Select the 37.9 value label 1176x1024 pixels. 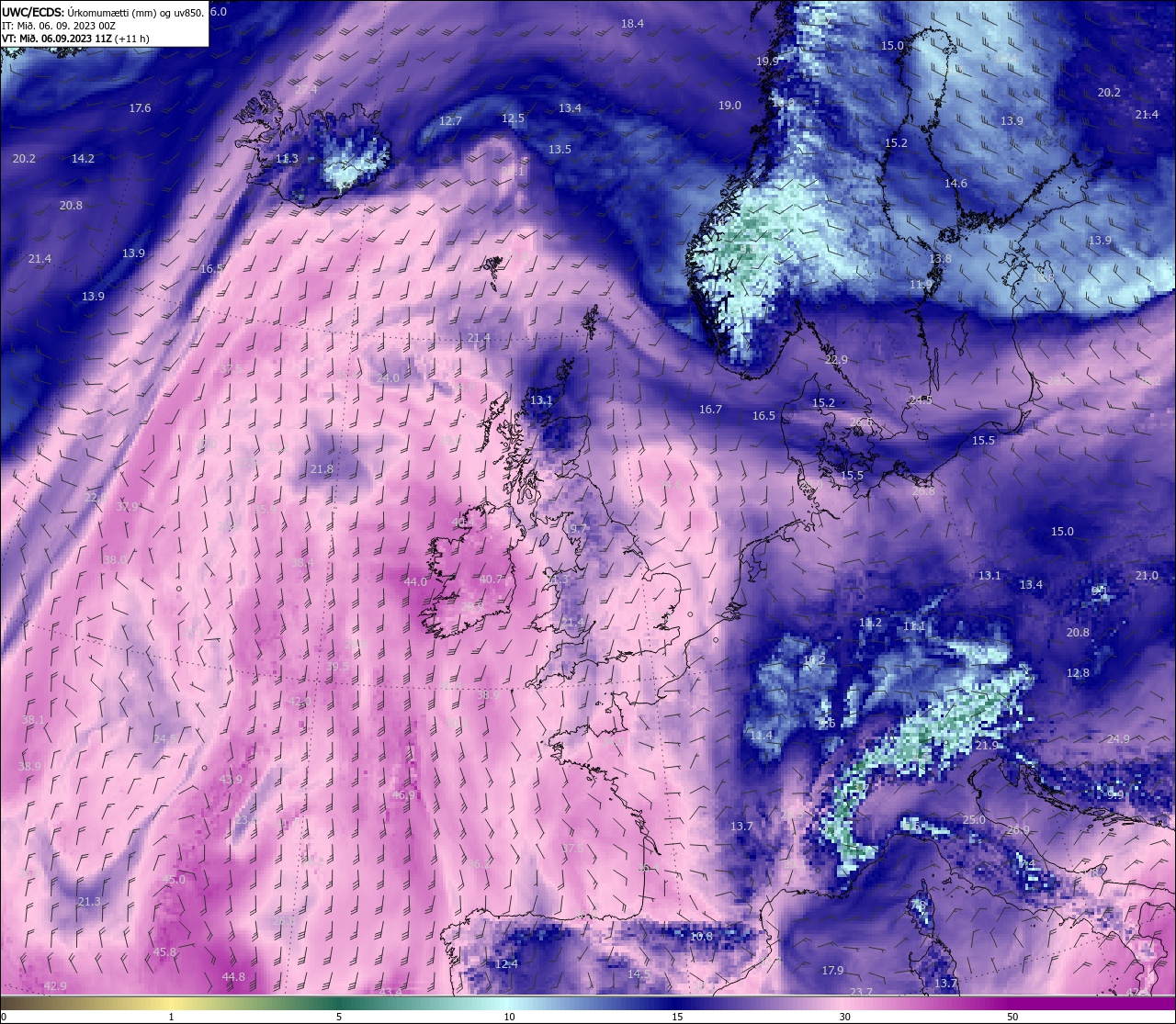point(128,507)
